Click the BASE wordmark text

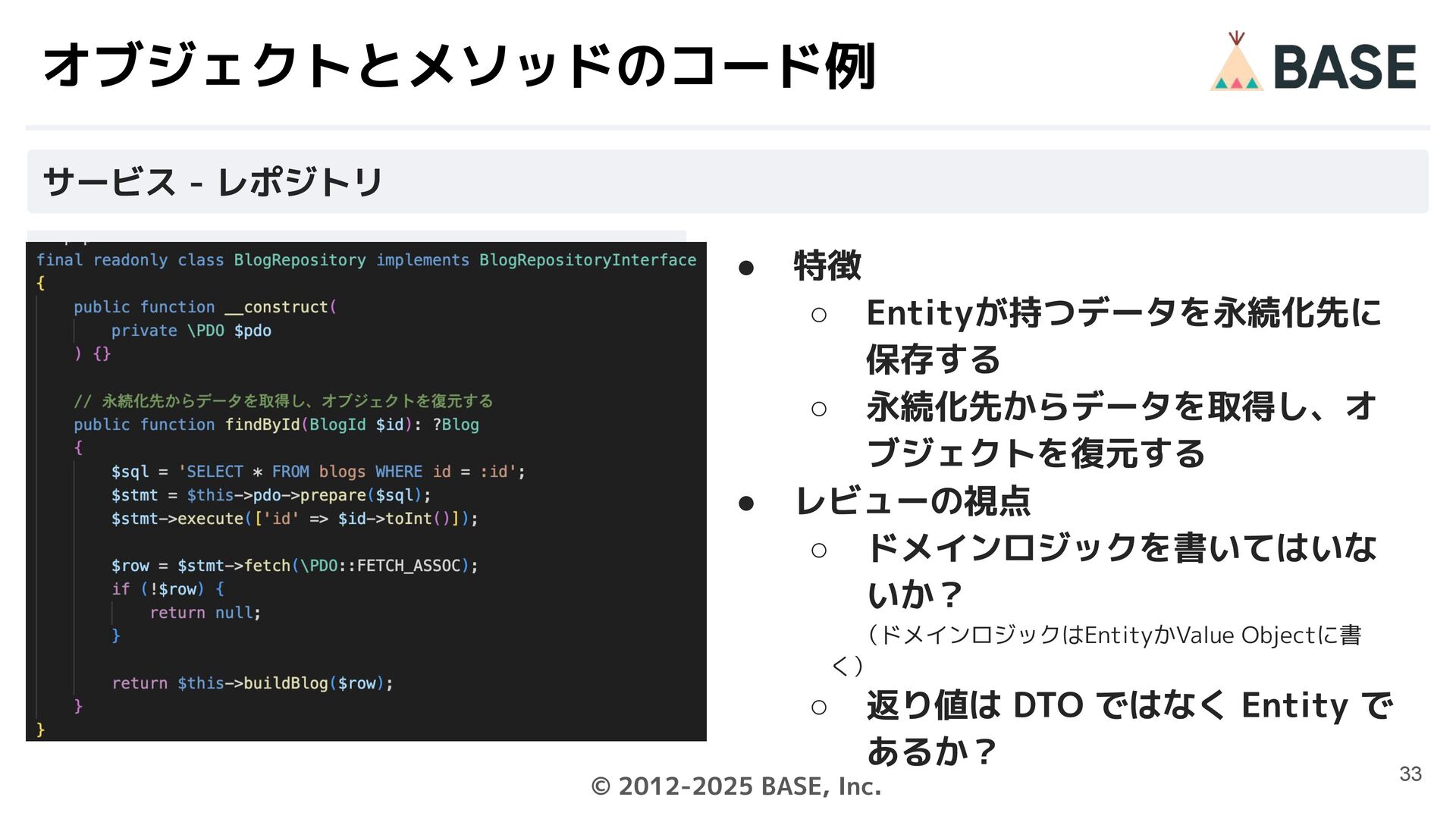[x=1345, y=67]
